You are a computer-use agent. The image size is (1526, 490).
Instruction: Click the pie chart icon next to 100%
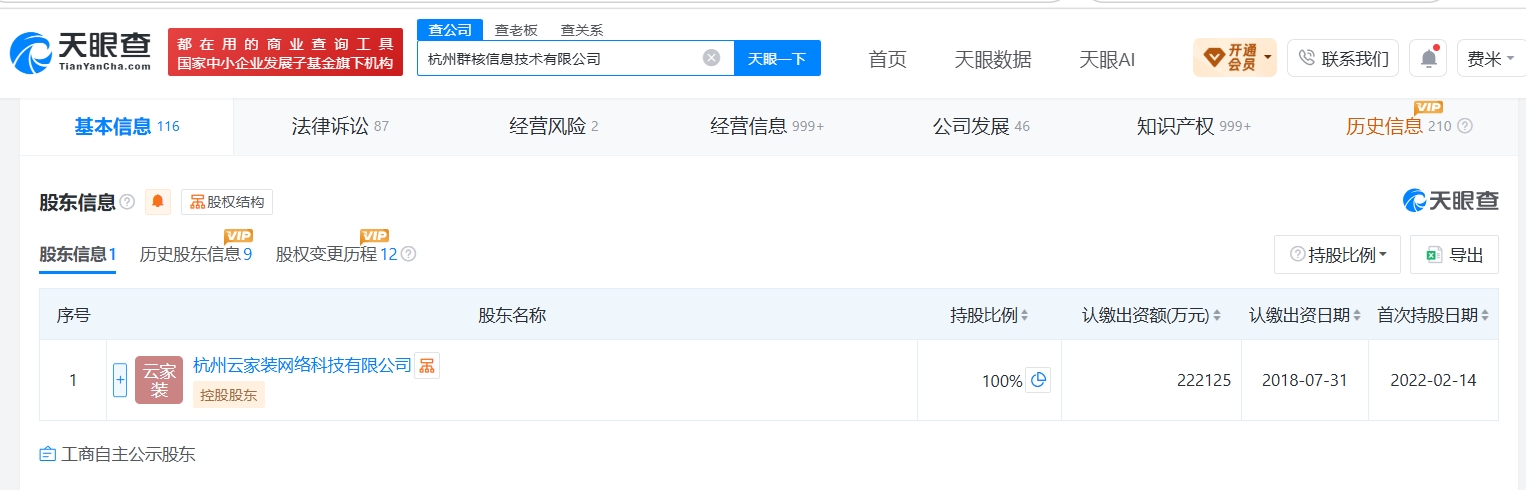tap(1038, 380)
